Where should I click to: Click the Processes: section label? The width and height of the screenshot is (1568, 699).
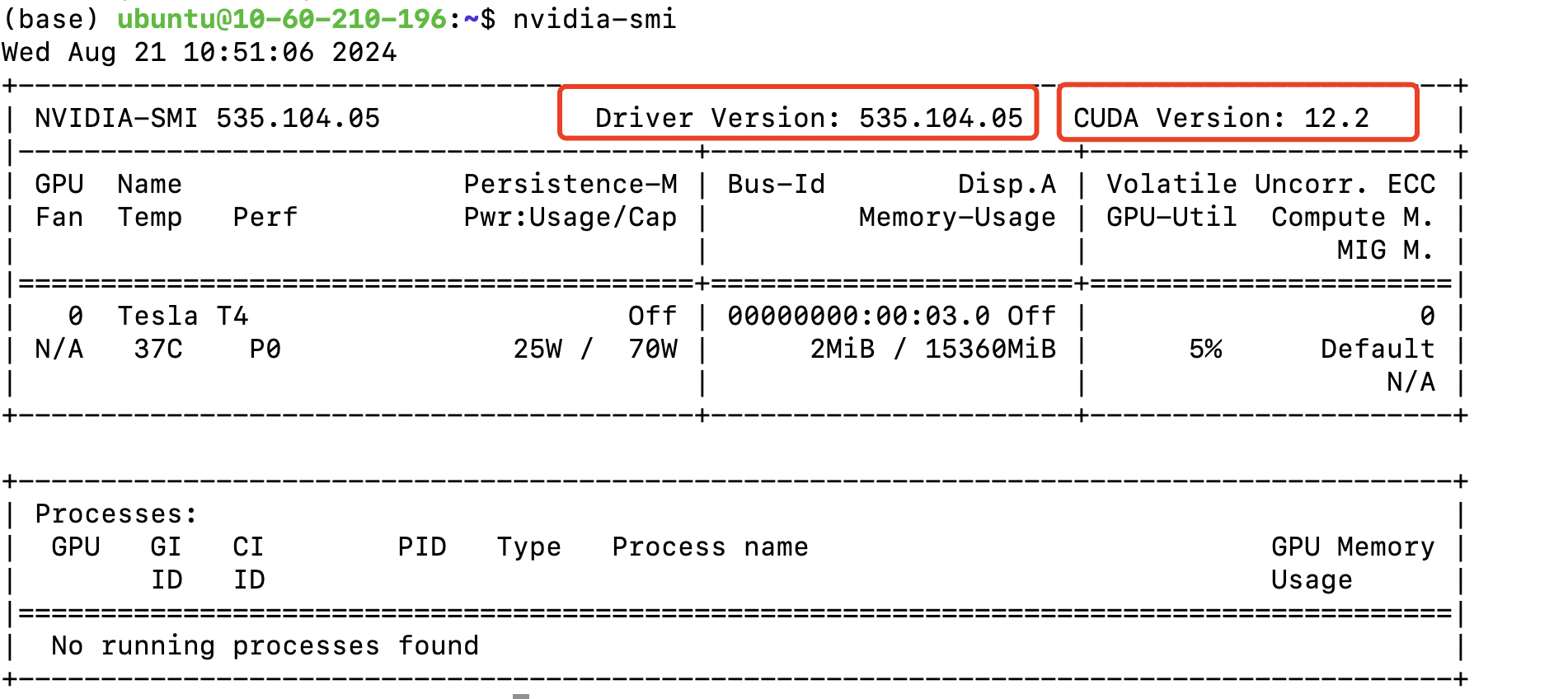tap(116, 514)
